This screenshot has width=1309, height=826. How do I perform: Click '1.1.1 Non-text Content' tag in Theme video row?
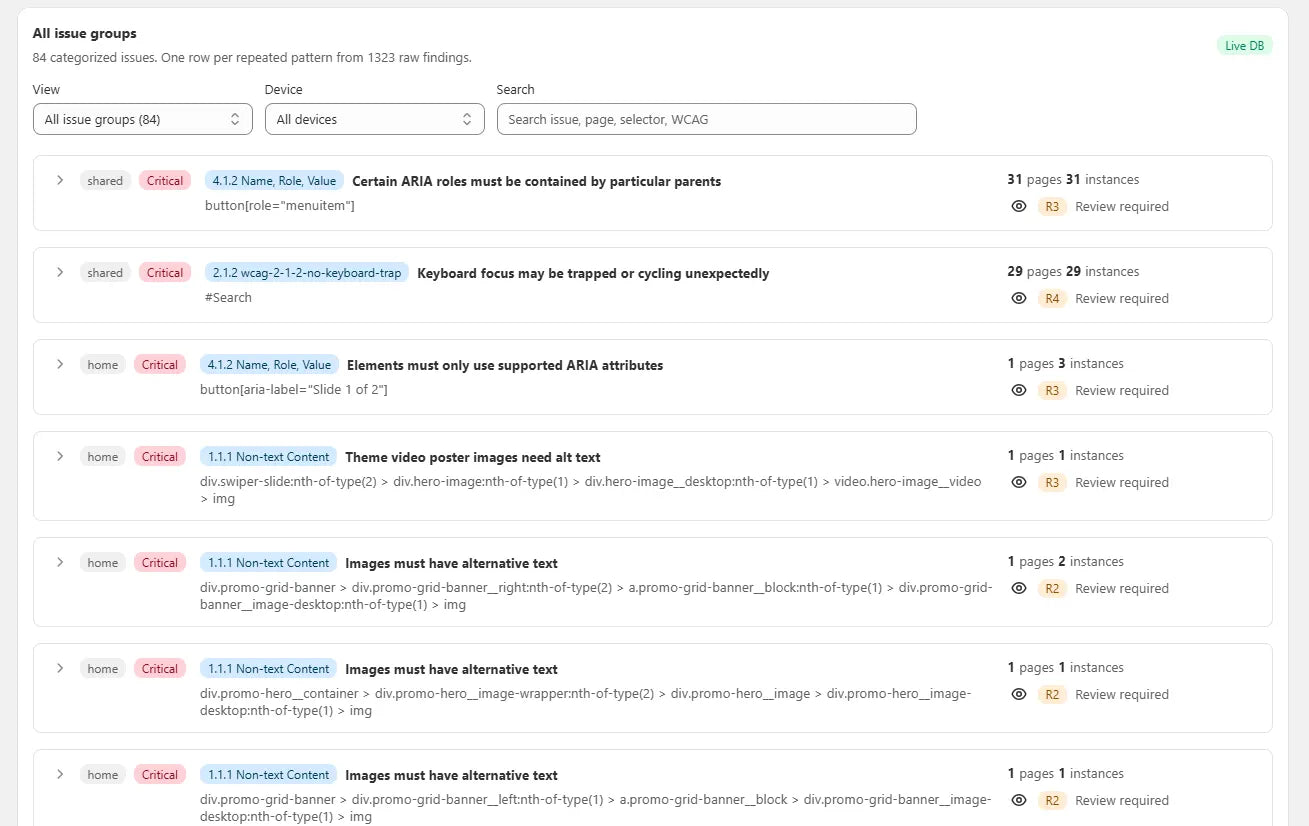268,457
